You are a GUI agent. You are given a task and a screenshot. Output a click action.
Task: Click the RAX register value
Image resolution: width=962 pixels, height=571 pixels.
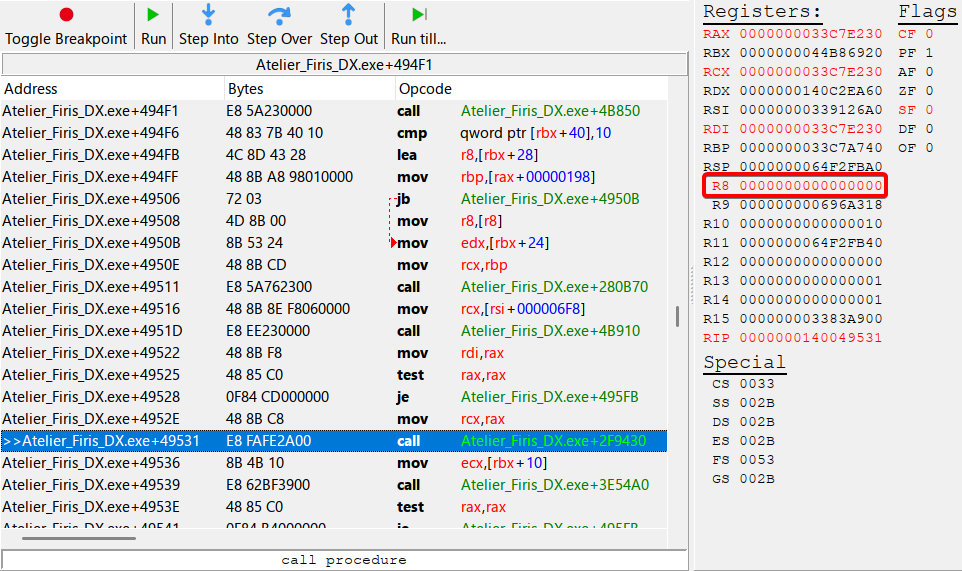click(x=811, y=34)
